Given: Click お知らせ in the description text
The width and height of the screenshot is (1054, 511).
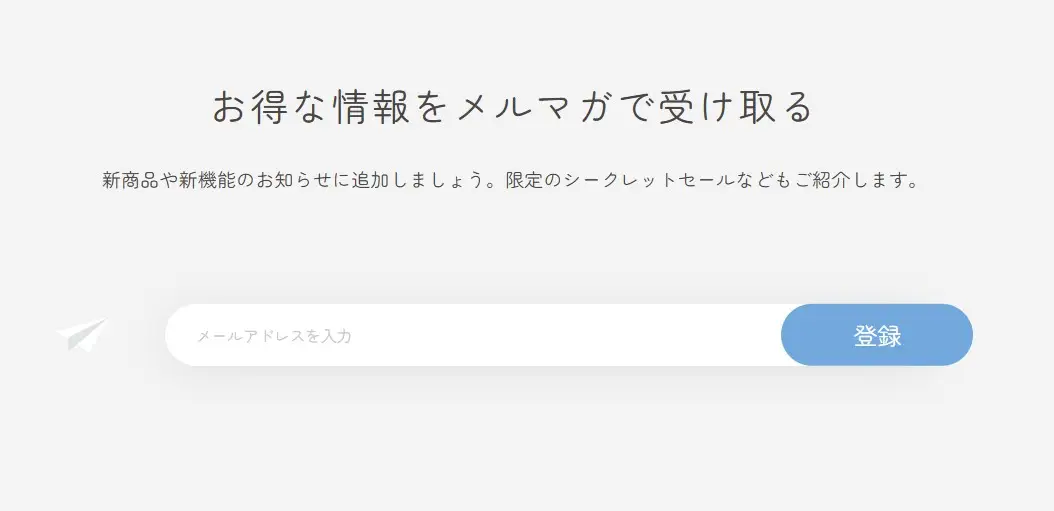Looking at the screenshot, I should 293,180.
